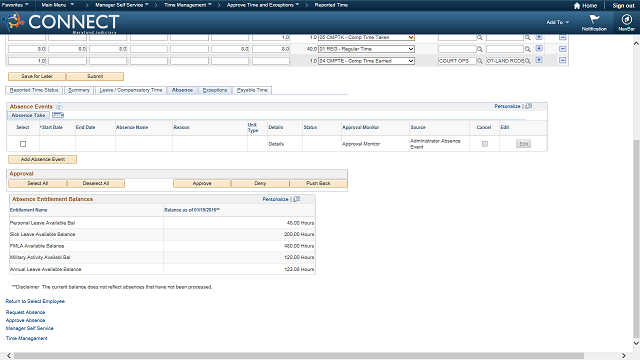Screen dimensions: 640x360
Task: Select the Absence Take grid tab
Action: 28,116
